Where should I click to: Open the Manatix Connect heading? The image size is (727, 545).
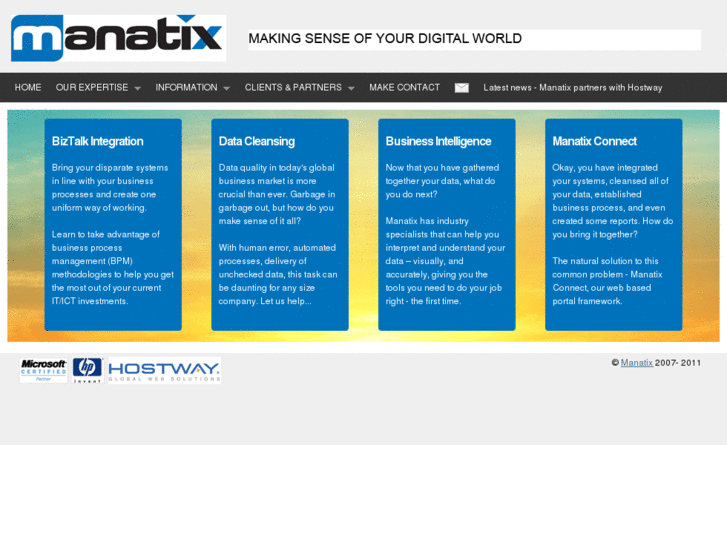tap(594, 141)
